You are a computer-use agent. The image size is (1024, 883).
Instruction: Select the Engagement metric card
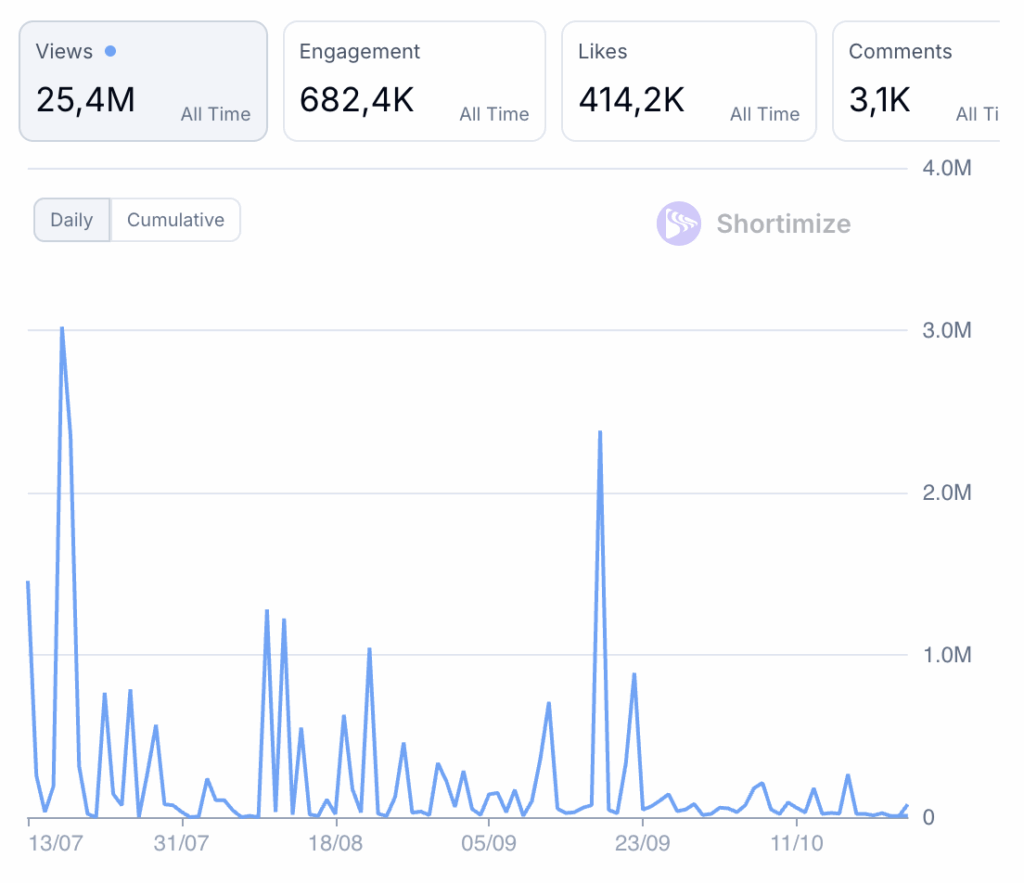click(414, 81)
